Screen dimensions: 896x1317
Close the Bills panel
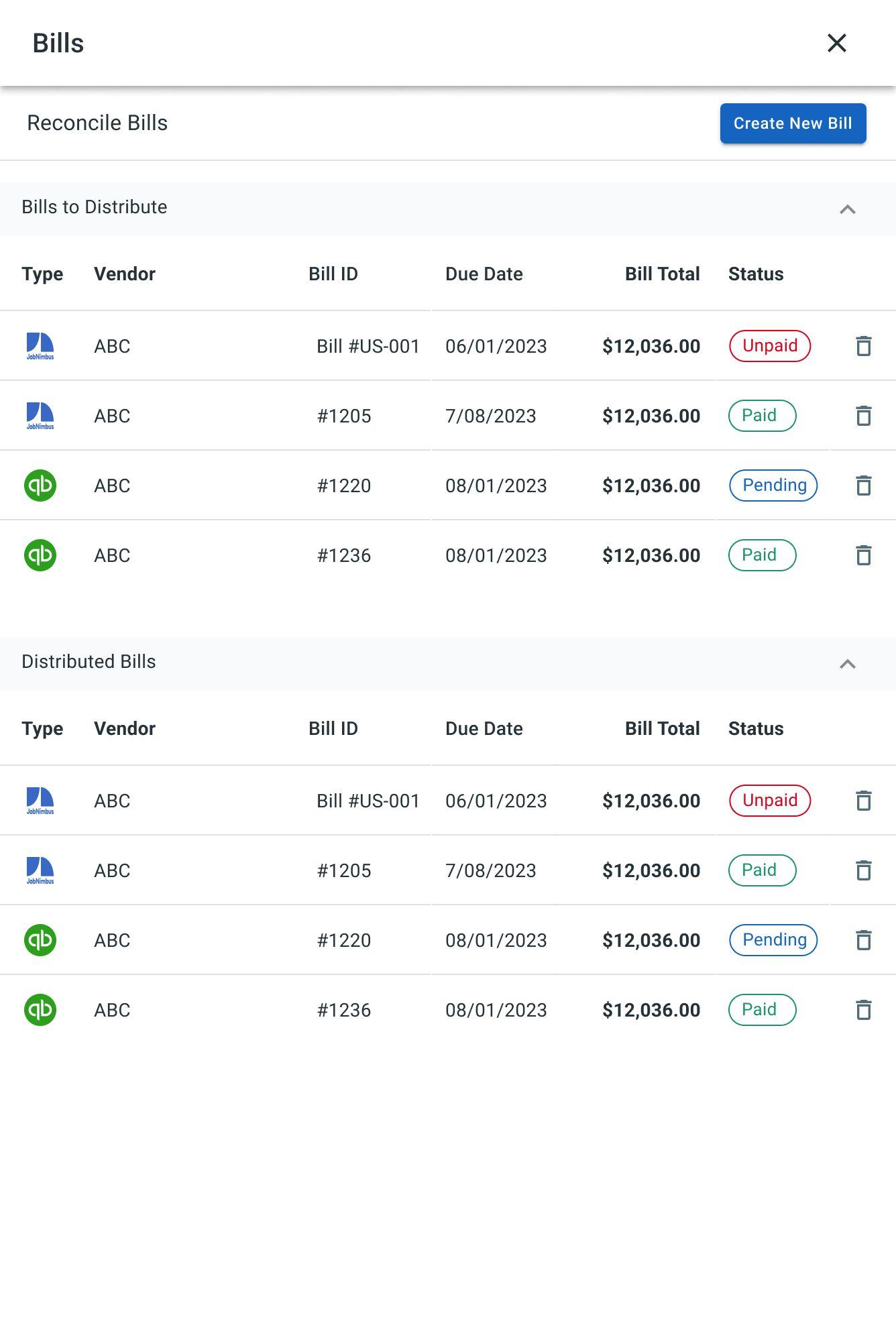click(836, 43)
